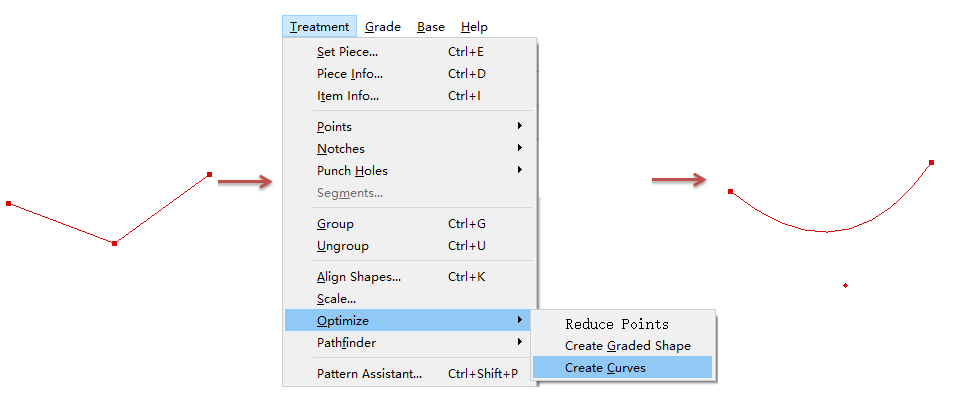
Task: Choose Create Graded Shape option
Action: click(627, 346)
